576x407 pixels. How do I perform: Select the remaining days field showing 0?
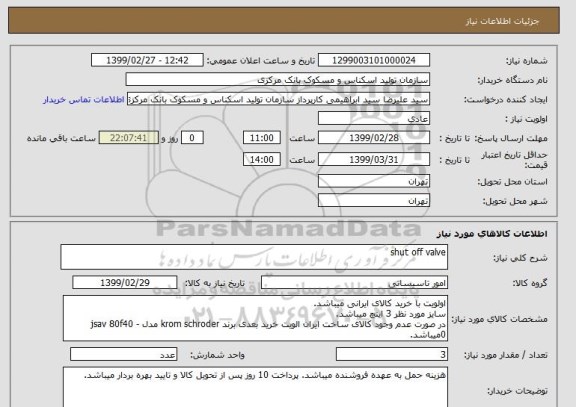coord(192,138)
